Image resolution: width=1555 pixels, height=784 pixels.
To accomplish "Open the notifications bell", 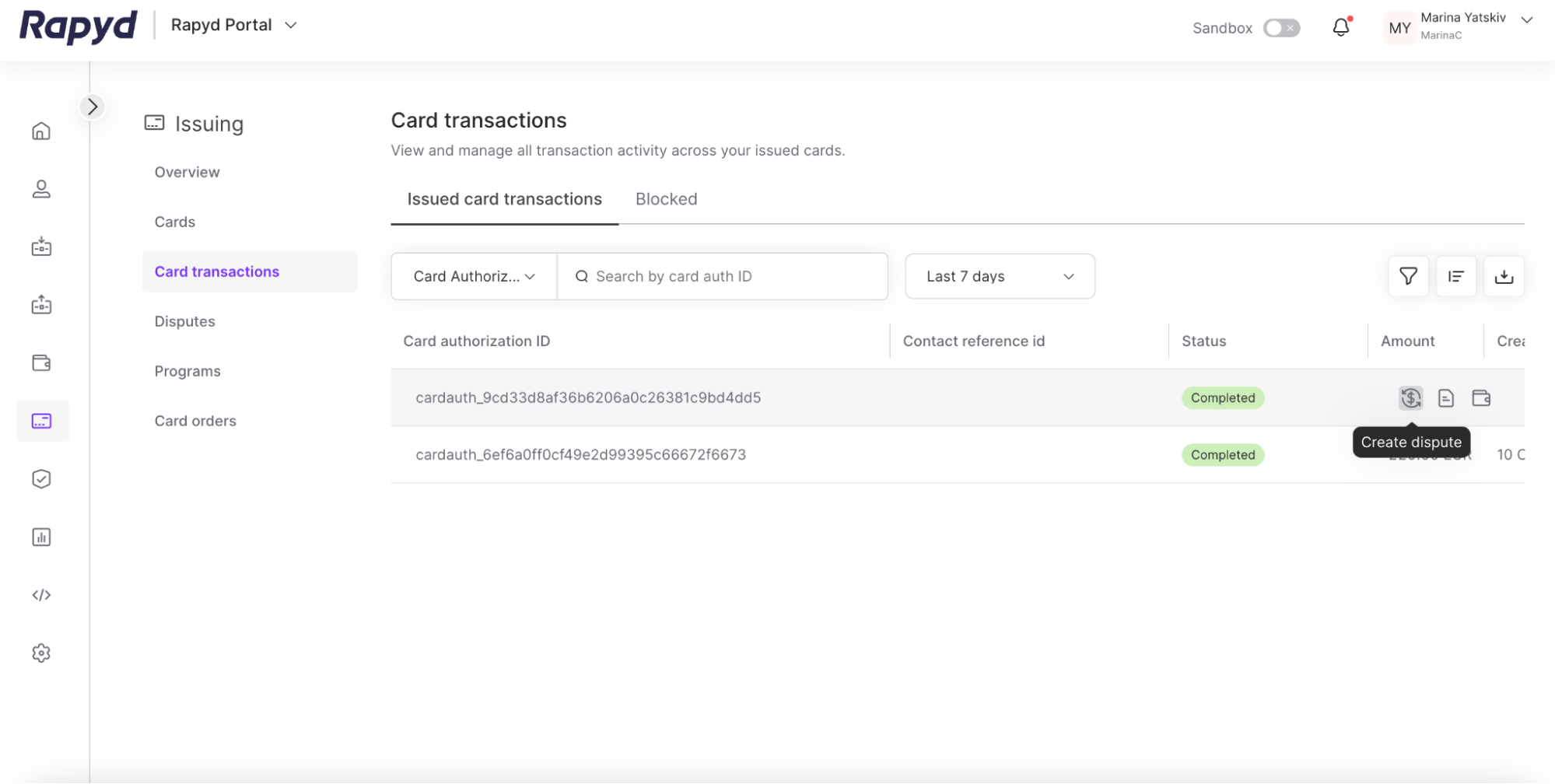I will pyautogui.click(x=1340, y=28).
